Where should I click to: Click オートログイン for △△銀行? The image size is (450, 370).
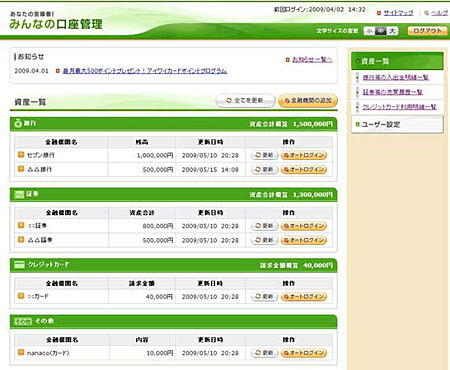[303, 169]
